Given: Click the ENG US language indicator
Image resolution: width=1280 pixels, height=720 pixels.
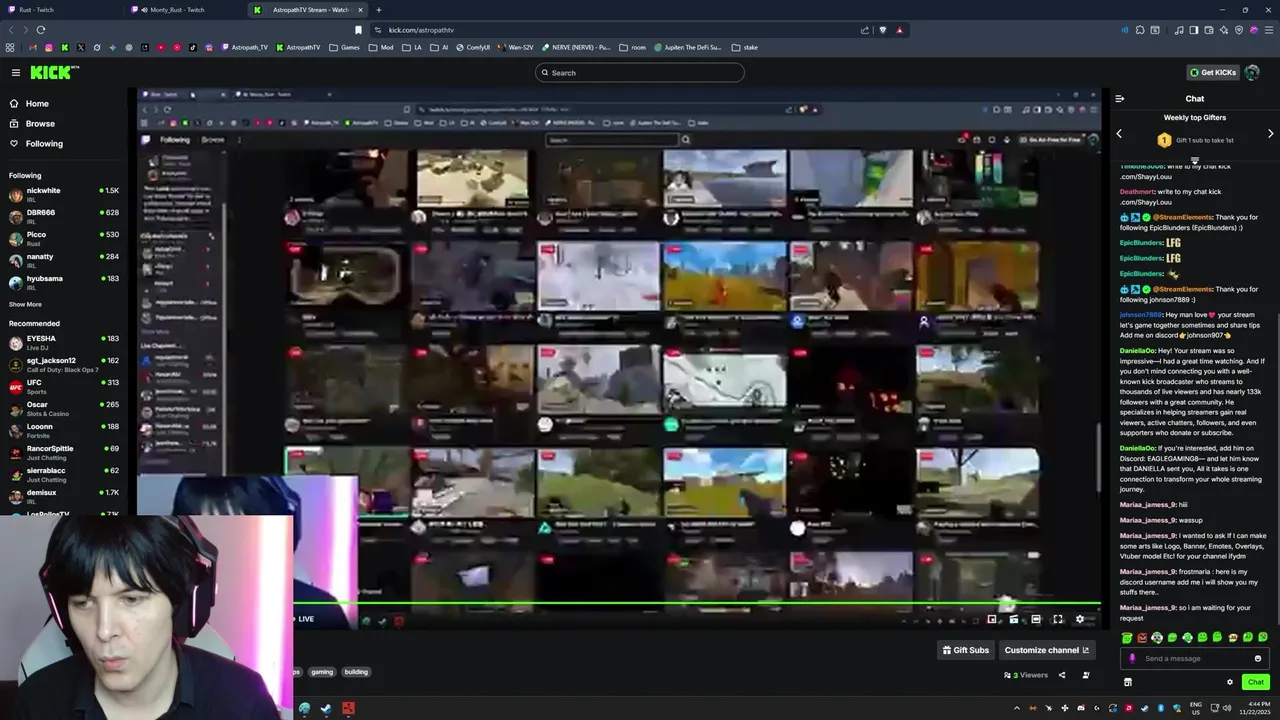Looking at the screenshot, I should (x=1196, y=709).
